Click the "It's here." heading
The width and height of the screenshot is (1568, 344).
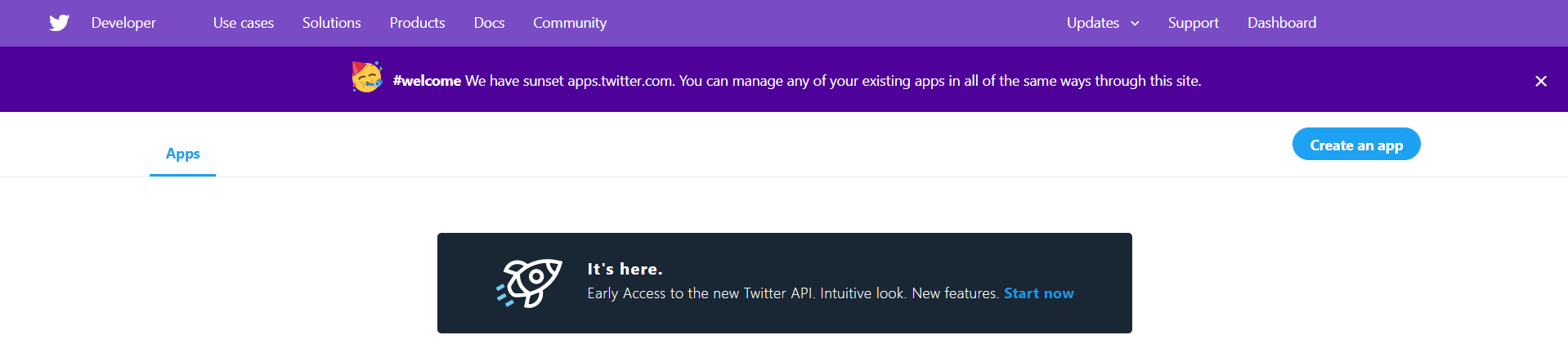click(625, 269)
